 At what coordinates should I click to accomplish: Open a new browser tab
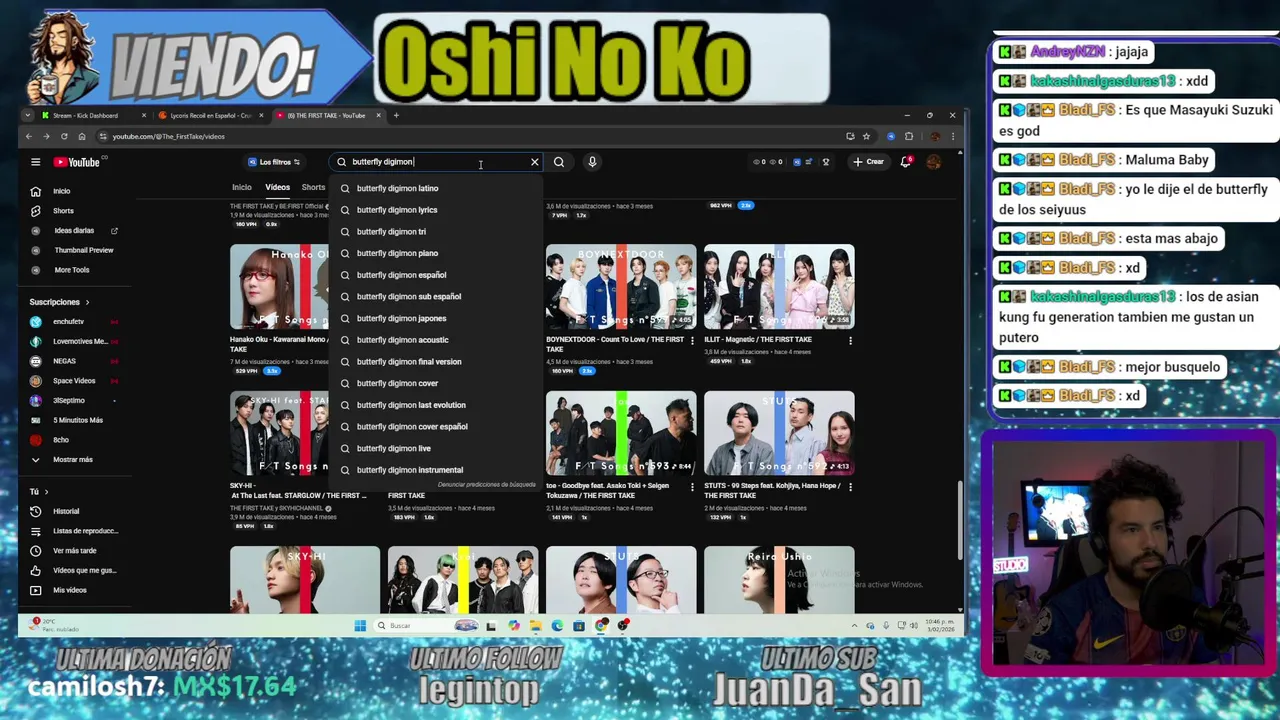pos(396,115)
